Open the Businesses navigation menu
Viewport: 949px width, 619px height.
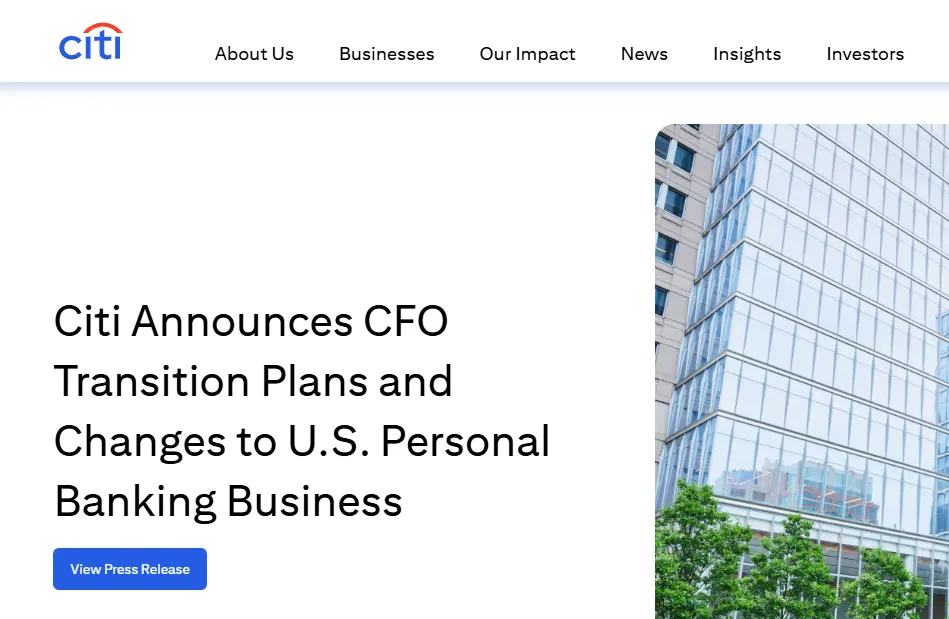pos(386,54)
